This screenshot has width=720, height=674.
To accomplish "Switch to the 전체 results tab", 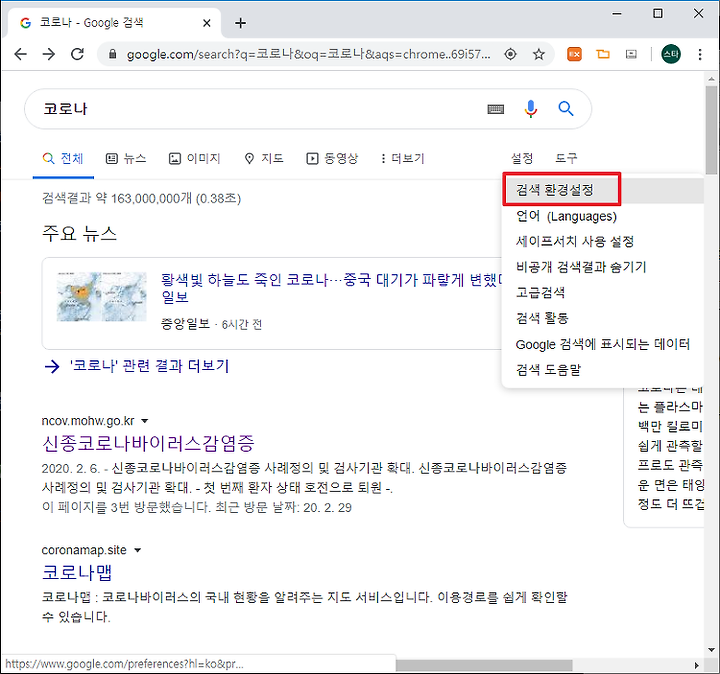I will tap(63, 159).
